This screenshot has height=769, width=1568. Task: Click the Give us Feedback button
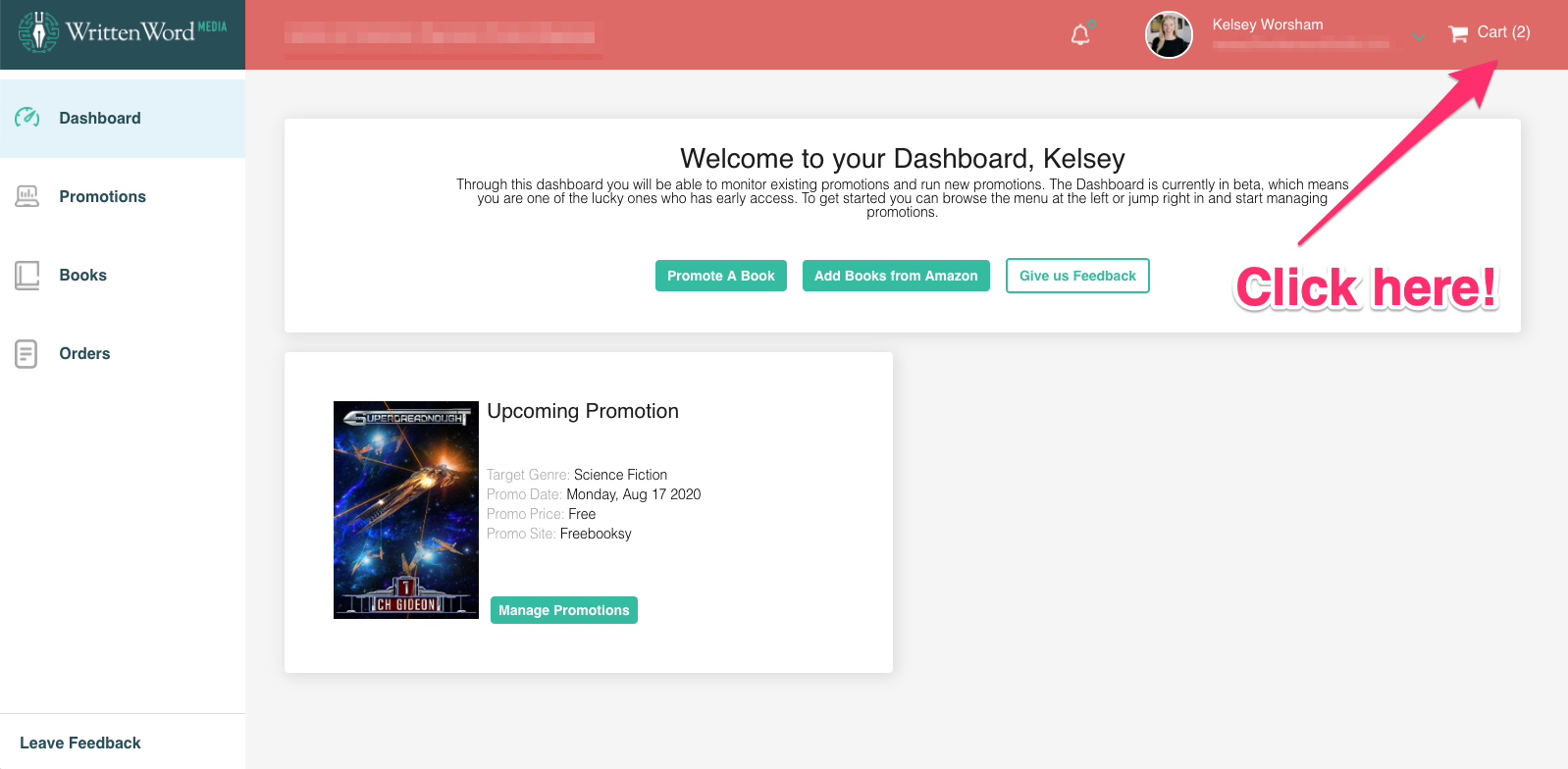tap(1077, 276)
